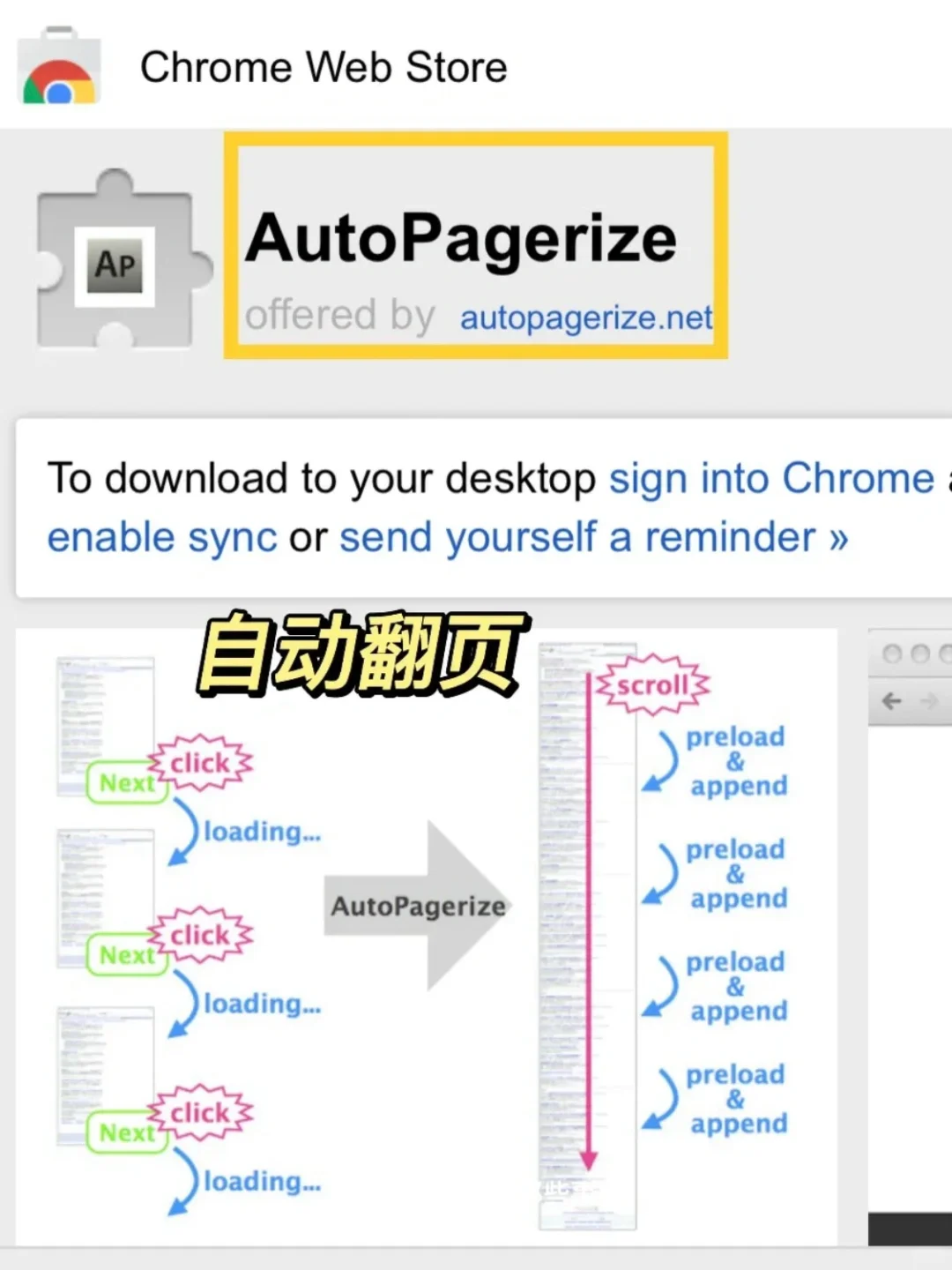Click the 'enable sync' link
Screen dimensions: 952x1270
162,537
